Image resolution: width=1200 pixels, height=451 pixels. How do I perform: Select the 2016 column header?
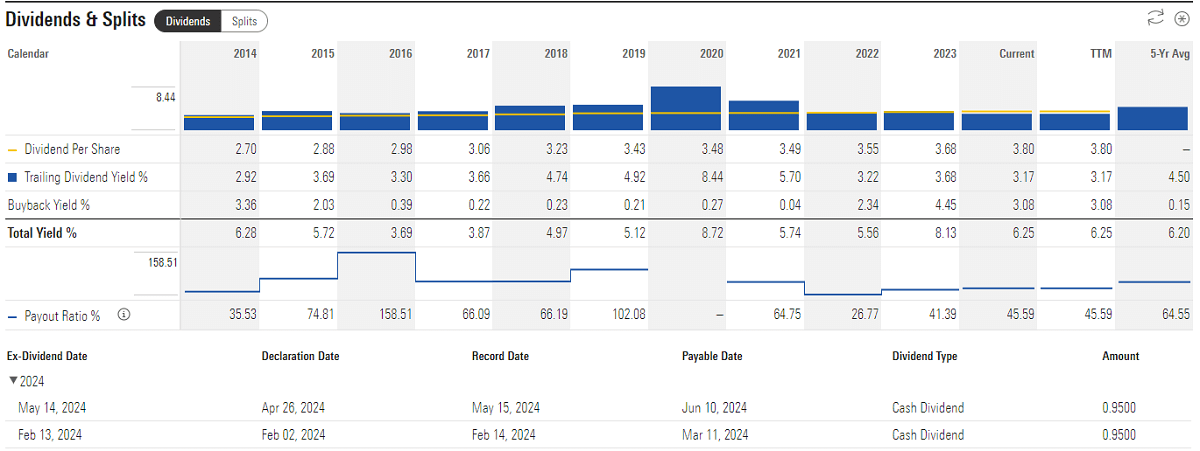(x=400, y=54)
